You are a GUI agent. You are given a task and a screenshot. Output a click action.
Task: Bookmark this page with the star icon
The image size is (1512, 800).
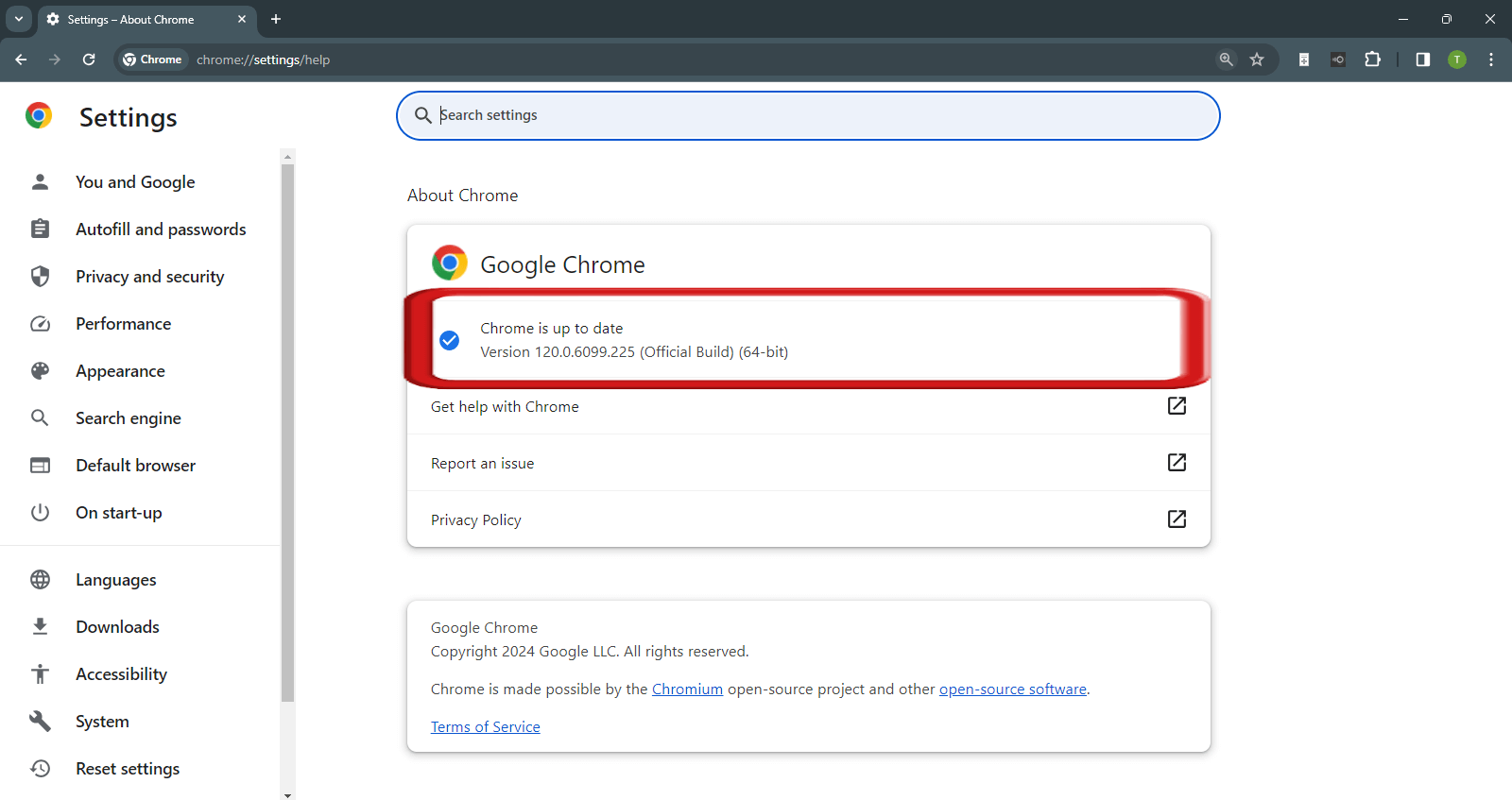point(1257,60)
